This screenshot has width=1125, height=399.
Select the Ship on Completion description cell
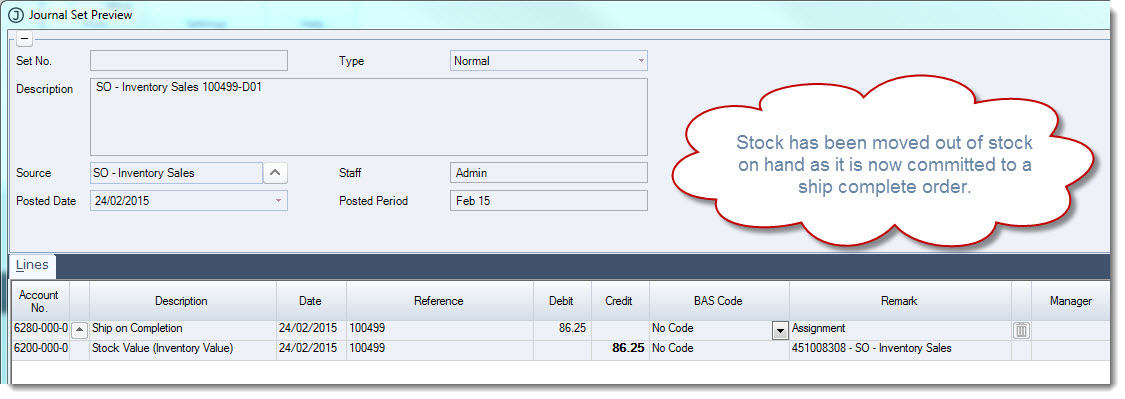pos(183,329)
